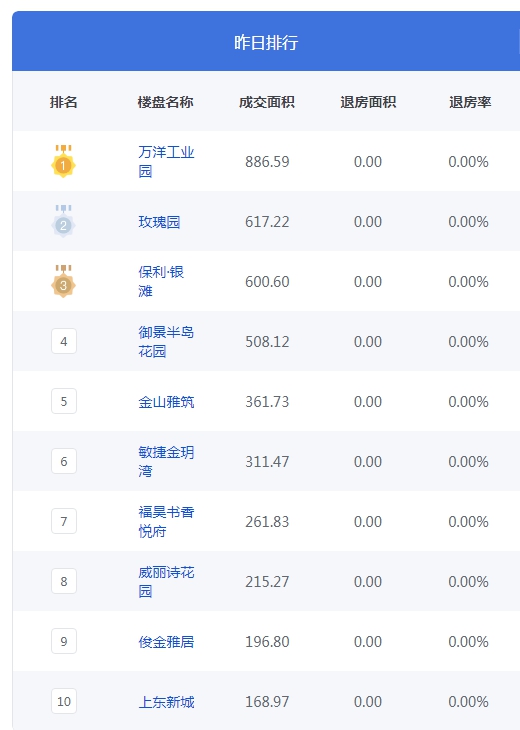Click the gold rank 1 medal icon
520x730 pixels.
click(63, 161)
